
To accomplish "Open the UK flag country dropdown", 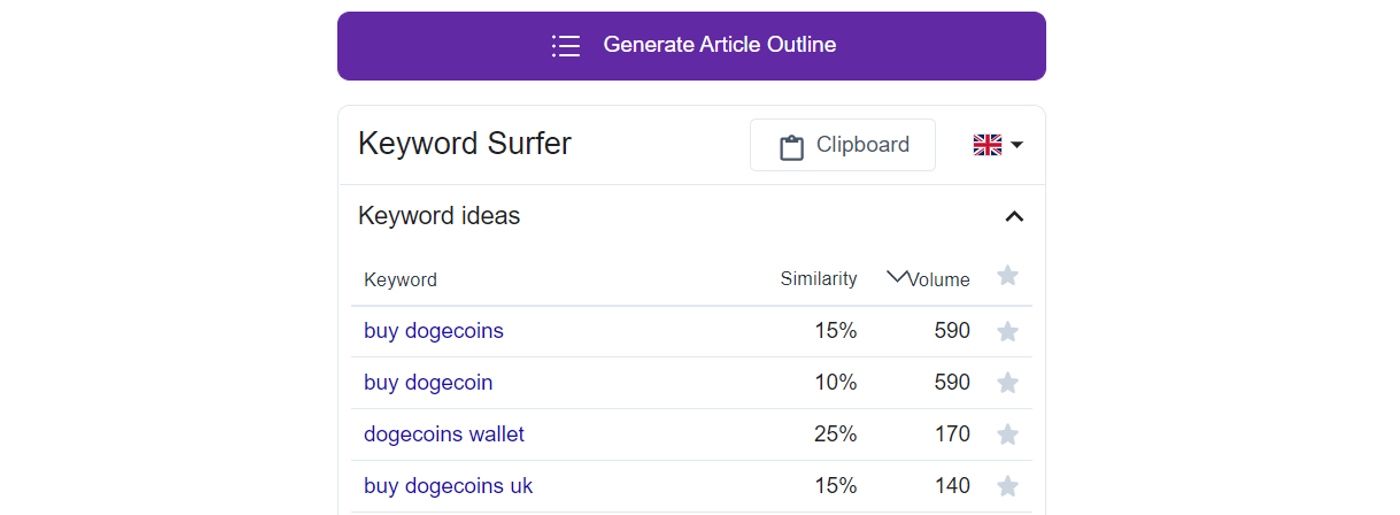I will pyautogui.click(x=997, y=145).
